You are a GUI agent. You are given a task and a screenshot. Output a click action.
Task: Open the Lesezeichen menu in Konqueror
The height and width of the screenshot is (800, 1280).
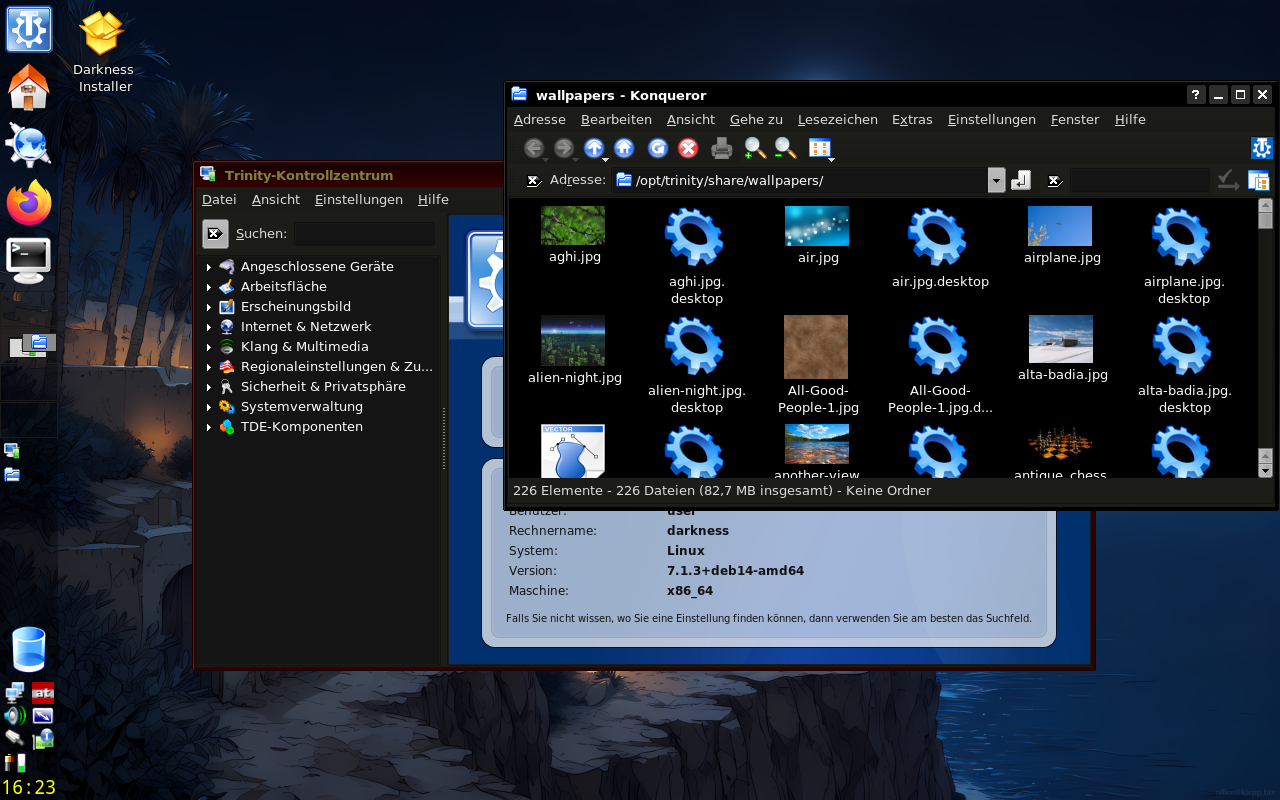pyautogui.click(x=837, y=119)
